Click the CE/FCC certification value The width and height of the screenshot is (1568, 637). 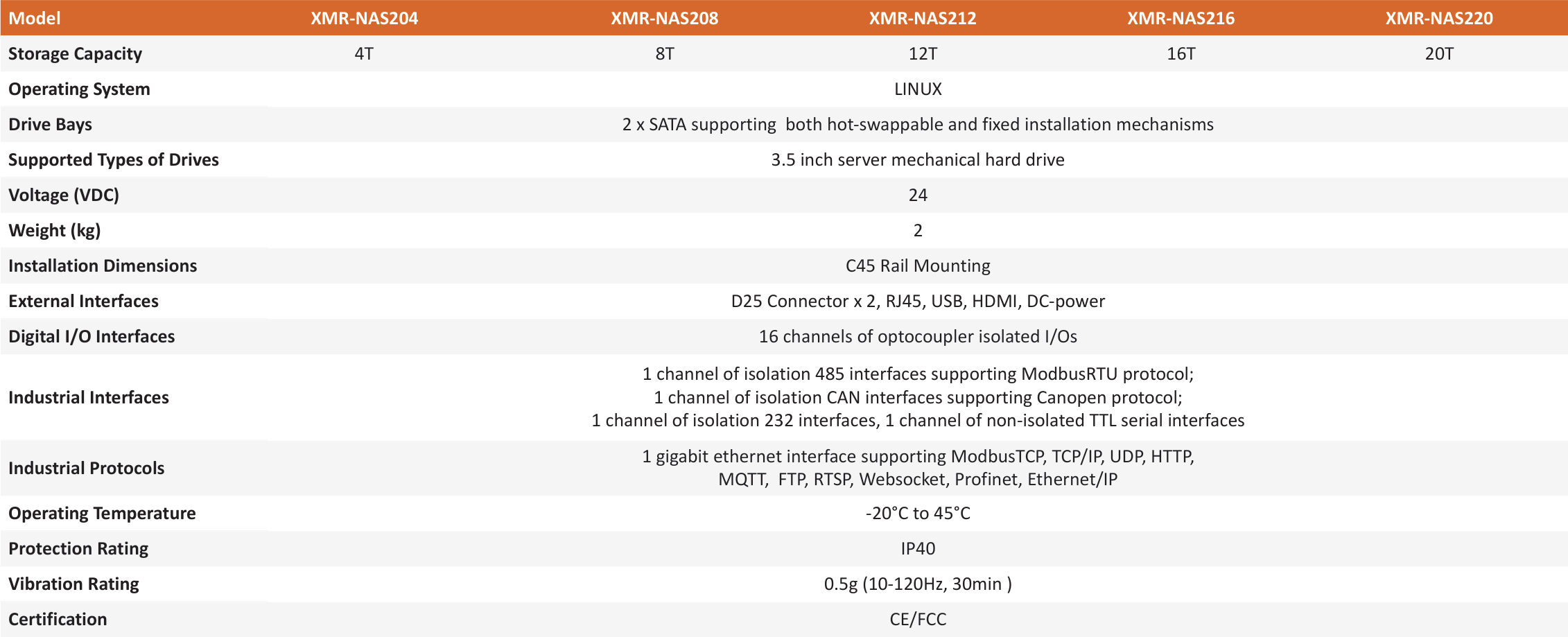click(918, 619)
